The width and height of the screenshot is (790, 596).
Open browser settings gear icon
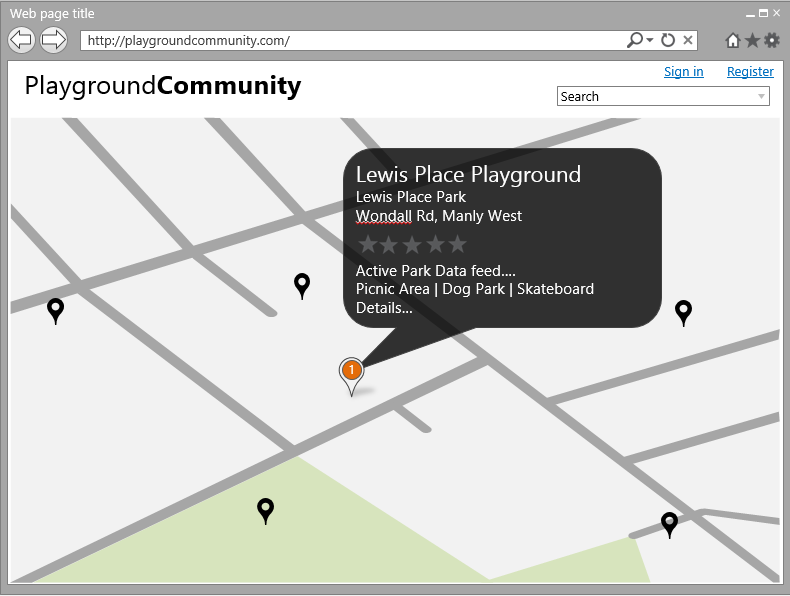click(771, 41)
